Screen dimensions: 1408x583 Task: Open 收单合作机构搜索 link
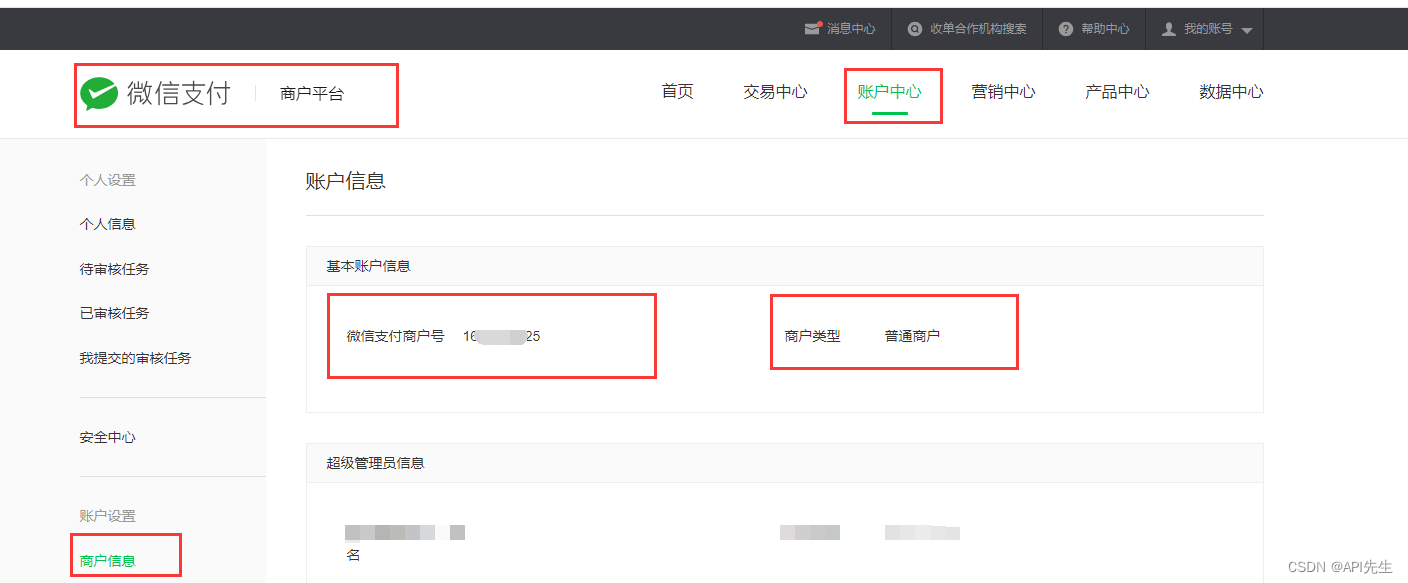(x=978, y=29)
